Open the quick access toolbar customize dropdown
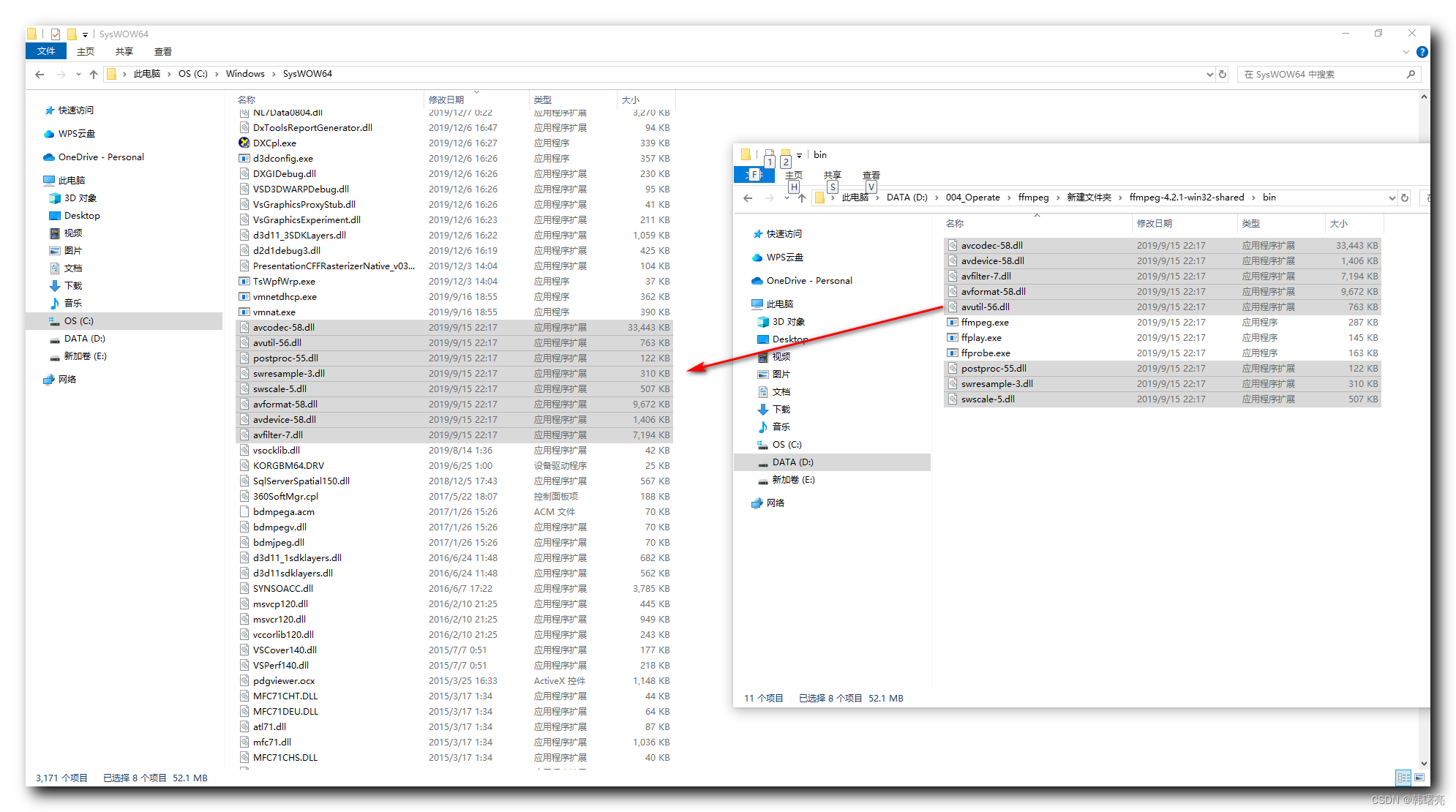Viewport: 1456px width, 812px height. point(85,34)
